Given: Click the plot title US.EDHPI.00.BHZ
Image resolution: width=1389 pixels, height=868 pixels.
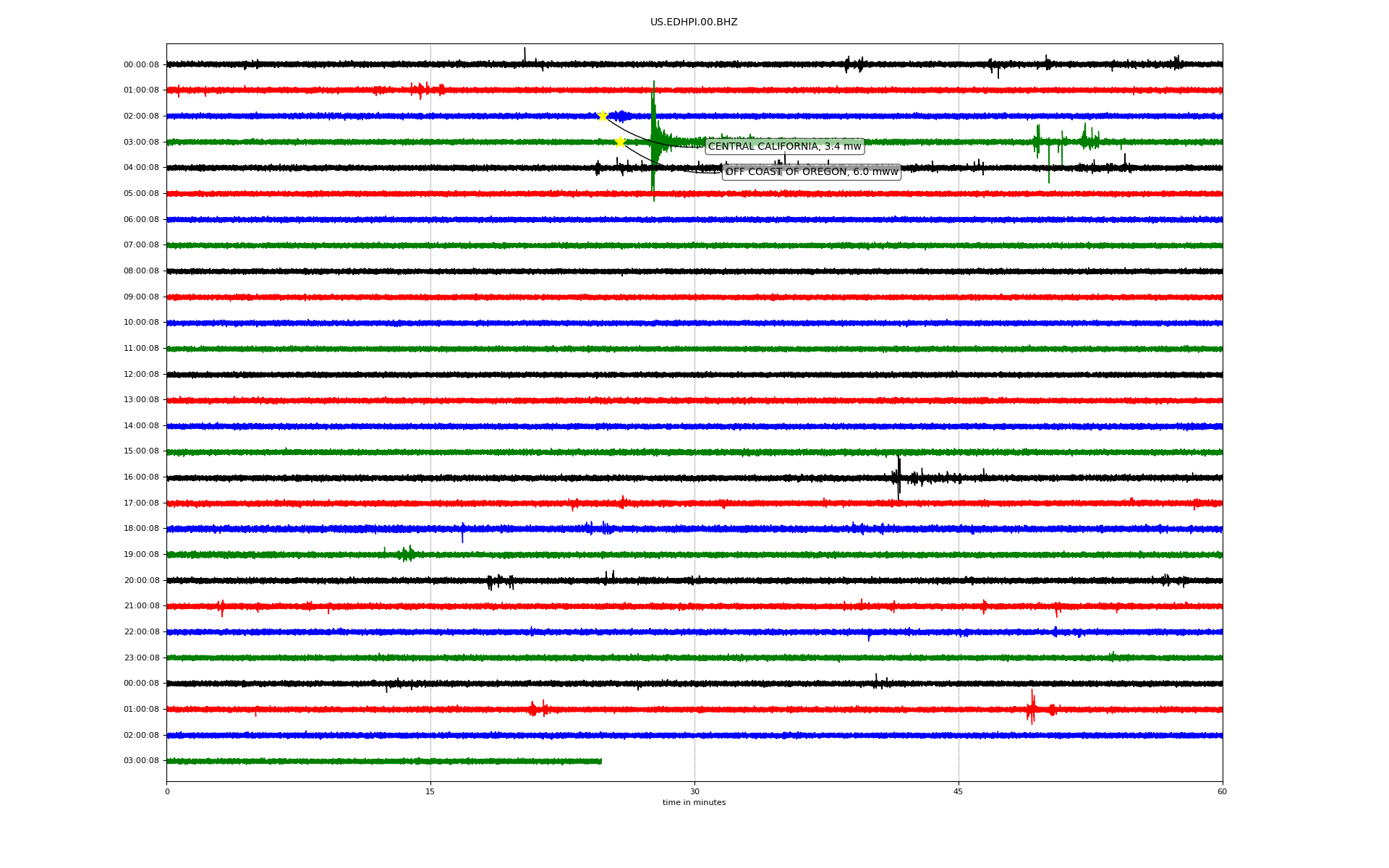Looking at the screenshot, I should pyautogui.click(x=694, y=22).
